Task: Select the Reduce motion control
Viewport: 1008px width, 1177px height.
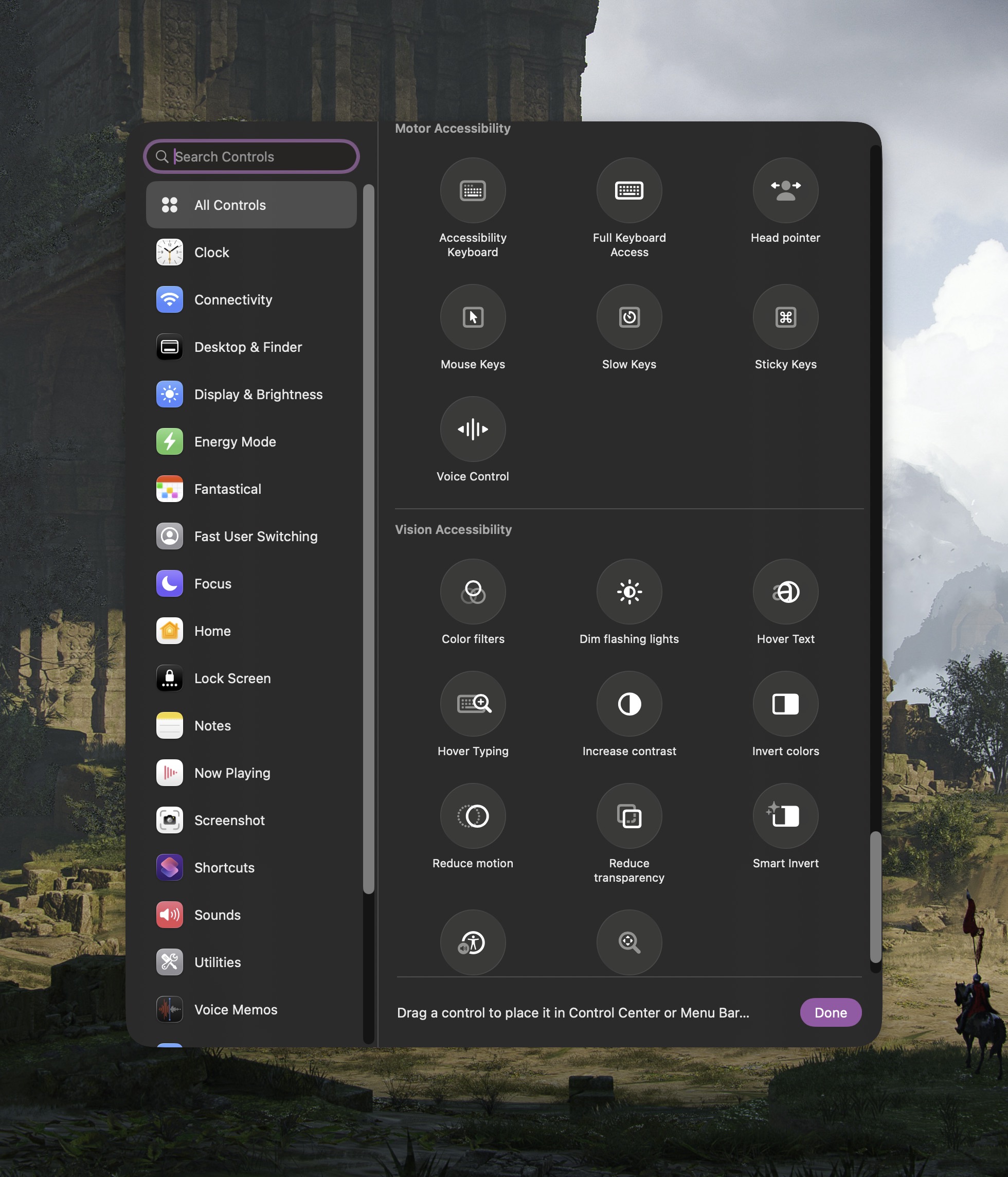Action: click(473, 816)
